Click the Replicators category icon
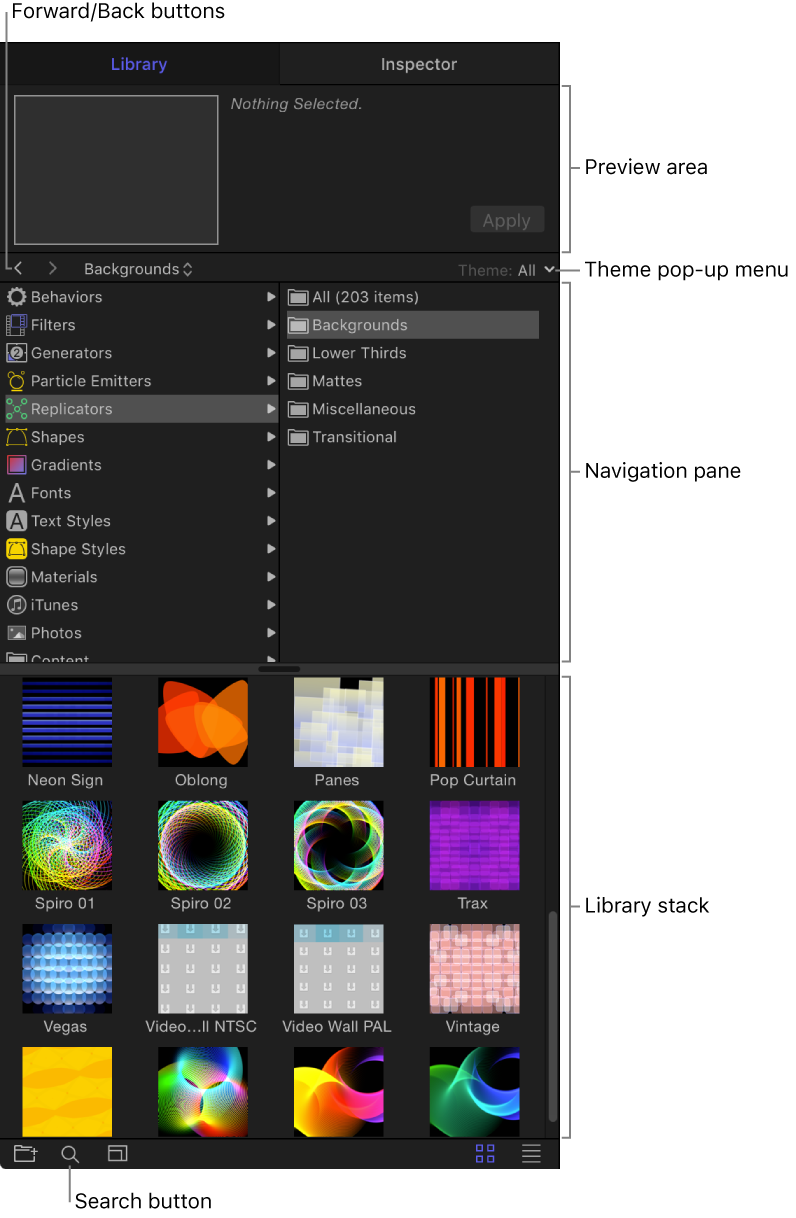The height and width of the screenshot is (1218, 796). click(x=16, y=409)
